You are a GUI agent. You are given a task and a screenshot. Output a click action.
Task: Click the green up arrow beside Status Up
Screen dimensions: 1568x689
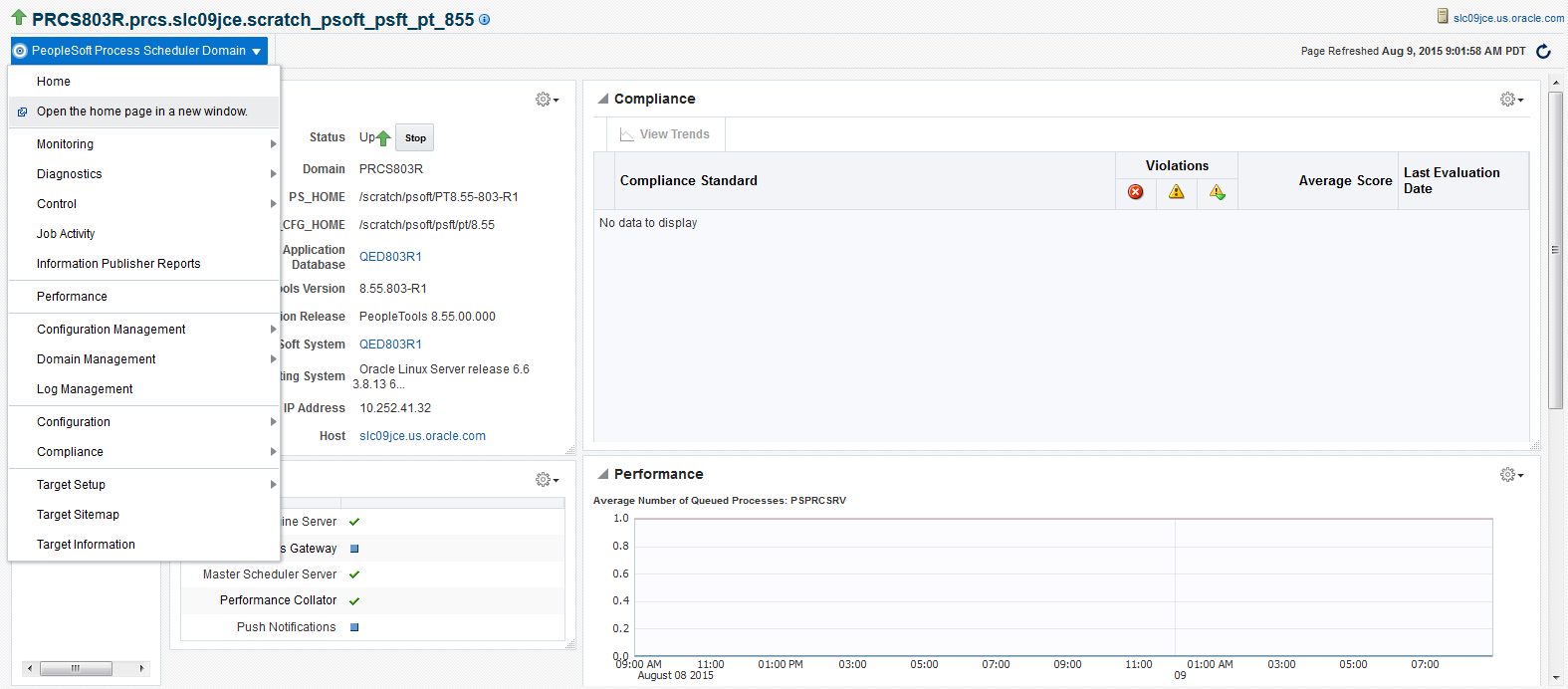tap(383, 138)
